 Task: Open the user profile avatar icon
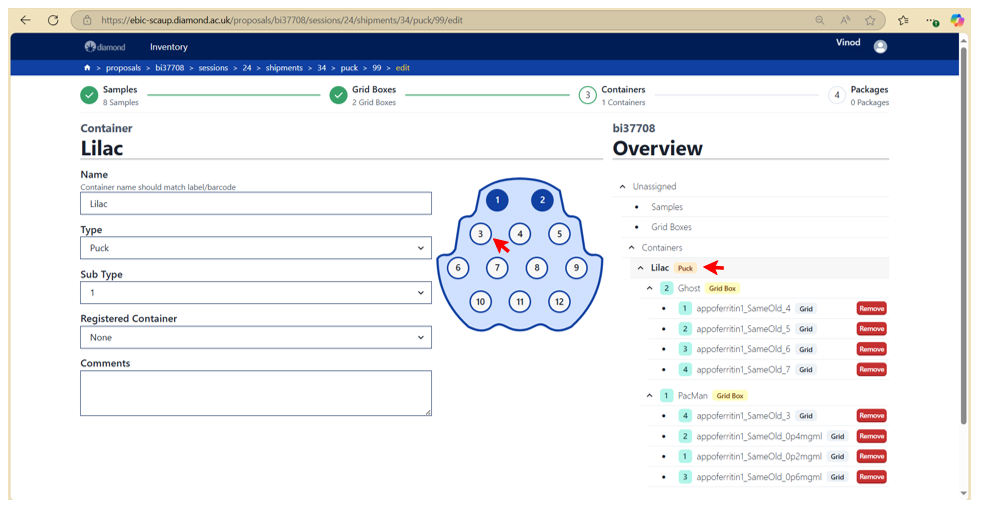(880, 46)
